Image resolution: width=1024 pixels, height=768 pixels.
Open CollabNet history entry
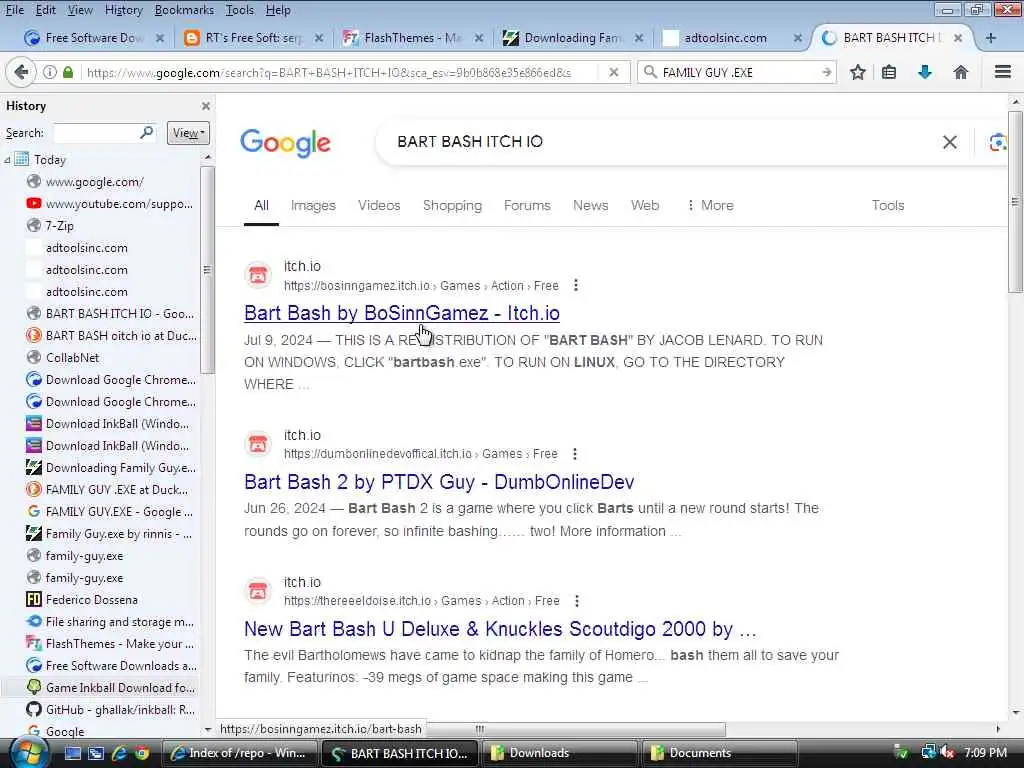click(72, 357)
